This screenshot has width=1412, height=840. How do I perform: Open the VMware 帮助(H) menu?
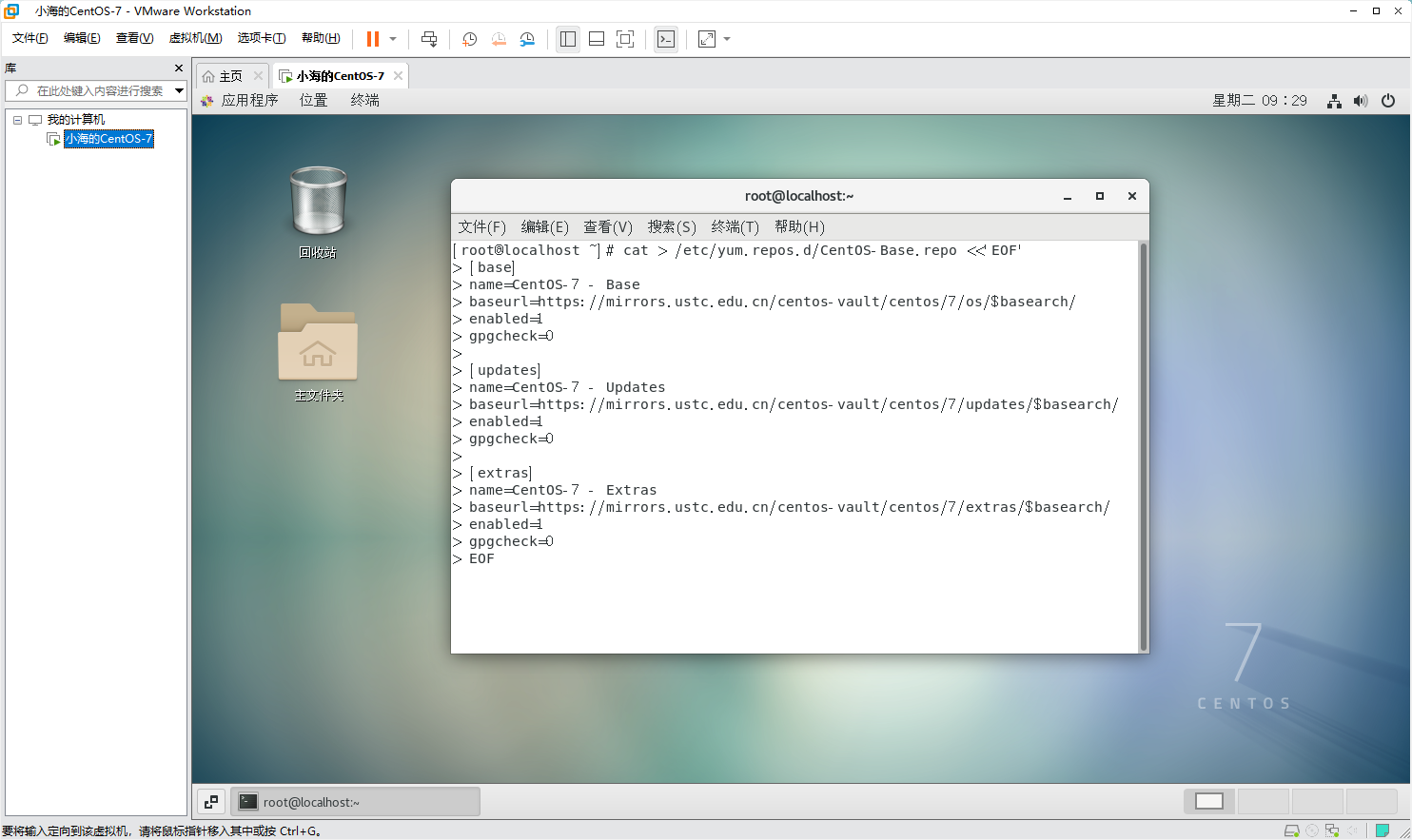[321, 38]
